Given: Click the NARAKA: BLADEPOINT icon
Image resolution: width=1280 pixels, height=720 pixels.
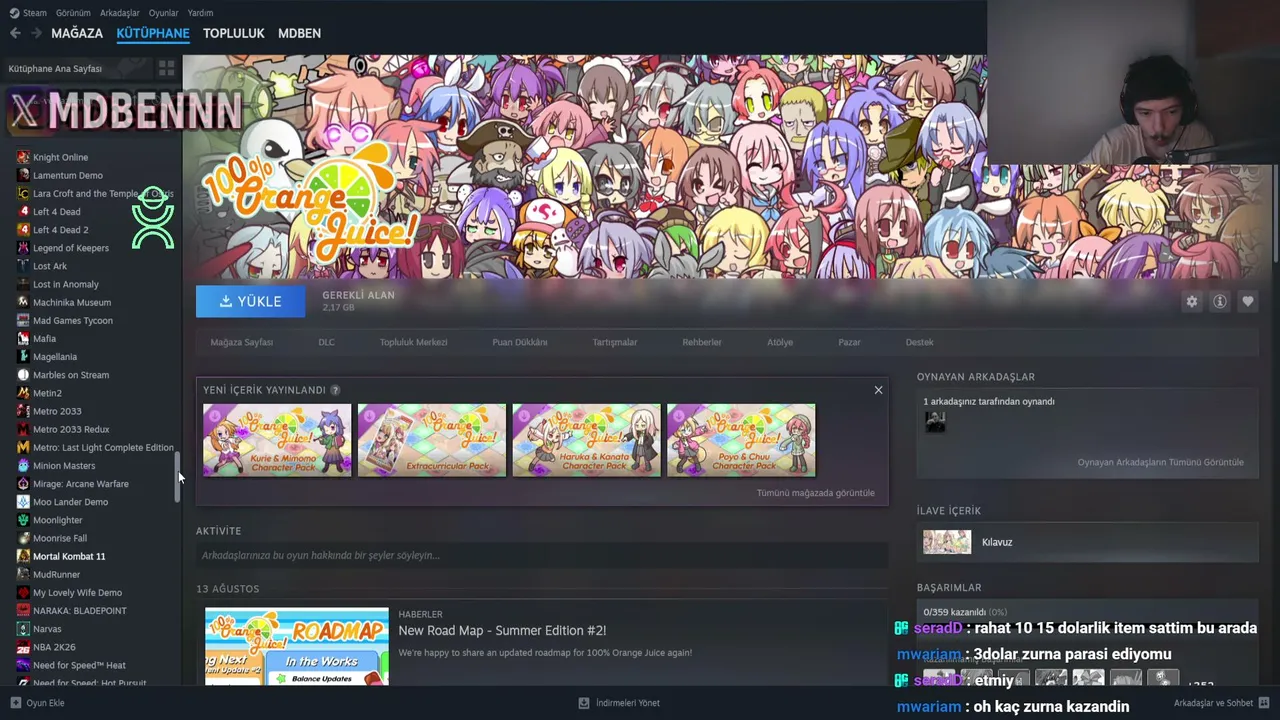Looking at the screenshot, I should pyautogui.click(x=23, y=611).
